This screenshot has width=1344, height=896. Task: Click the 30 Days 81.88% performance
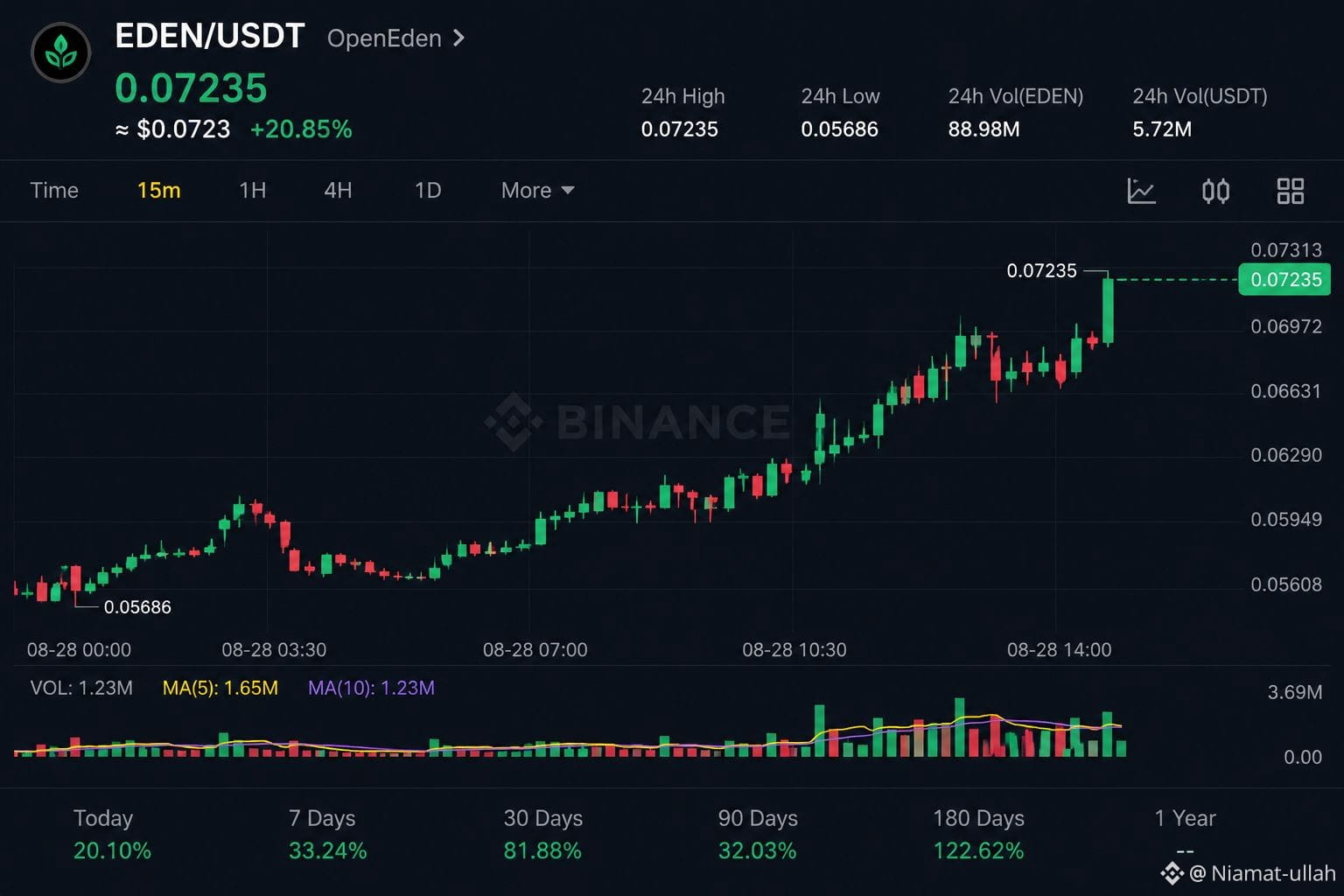542,834
